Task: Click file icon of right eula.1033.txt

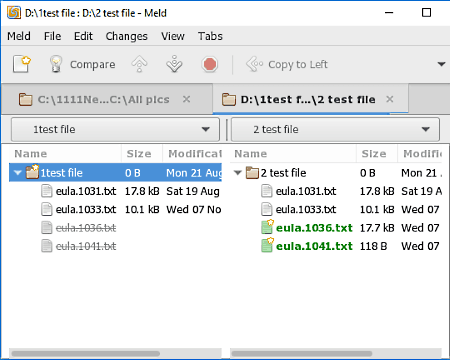Action: click(267, 210)
